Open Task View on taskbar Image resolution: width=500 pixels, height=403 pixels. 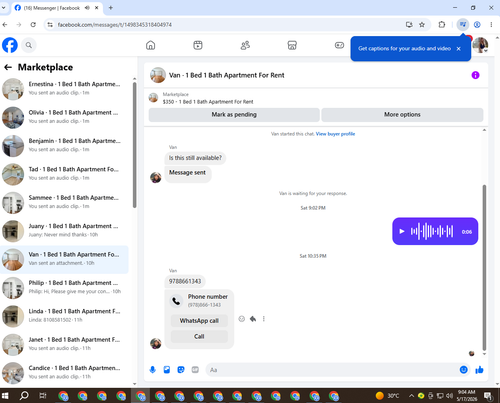point(43,396)
